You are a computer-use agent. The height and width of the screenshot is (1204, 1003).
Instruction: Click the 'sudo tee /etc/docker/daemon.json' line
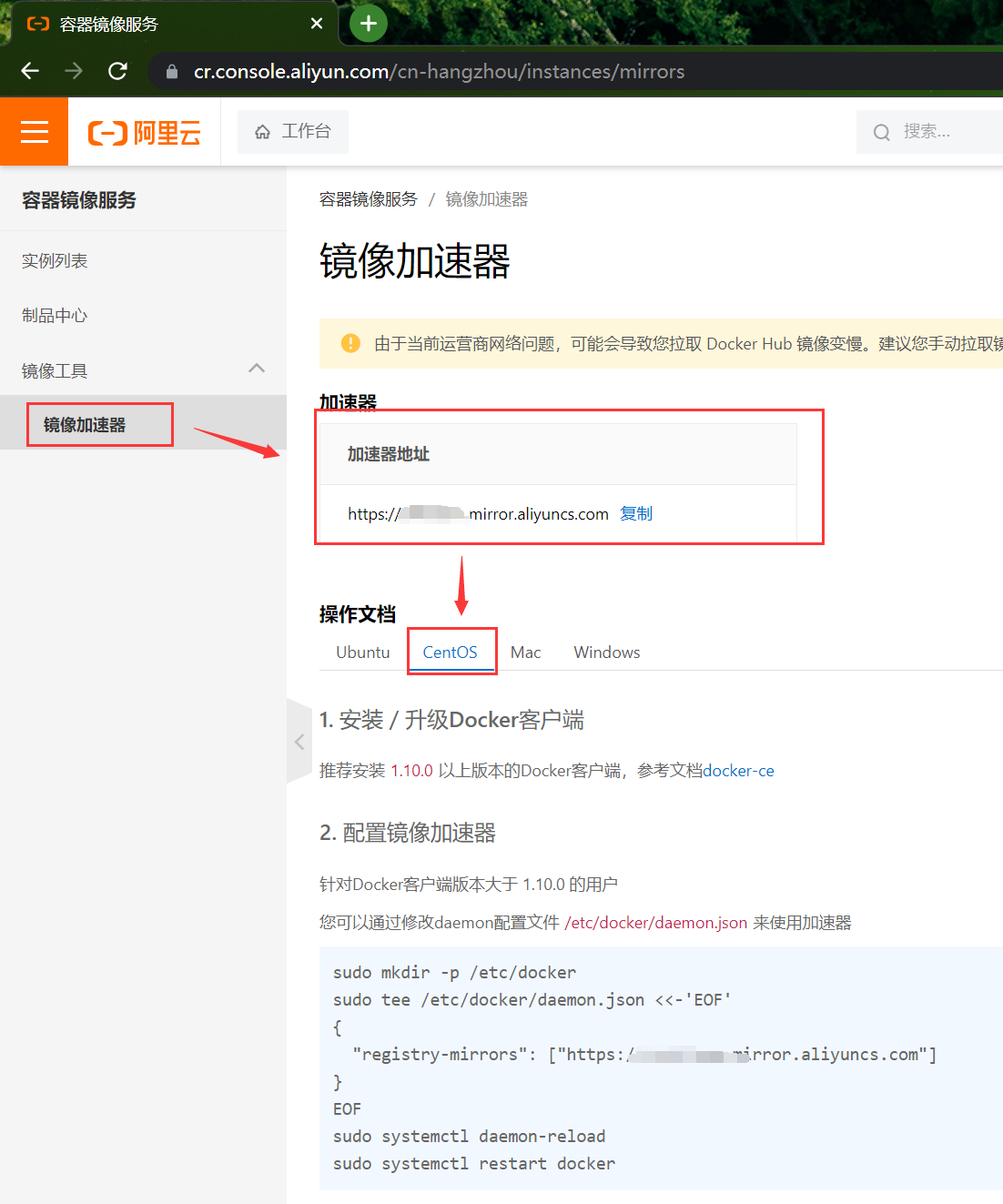(532, 999)
